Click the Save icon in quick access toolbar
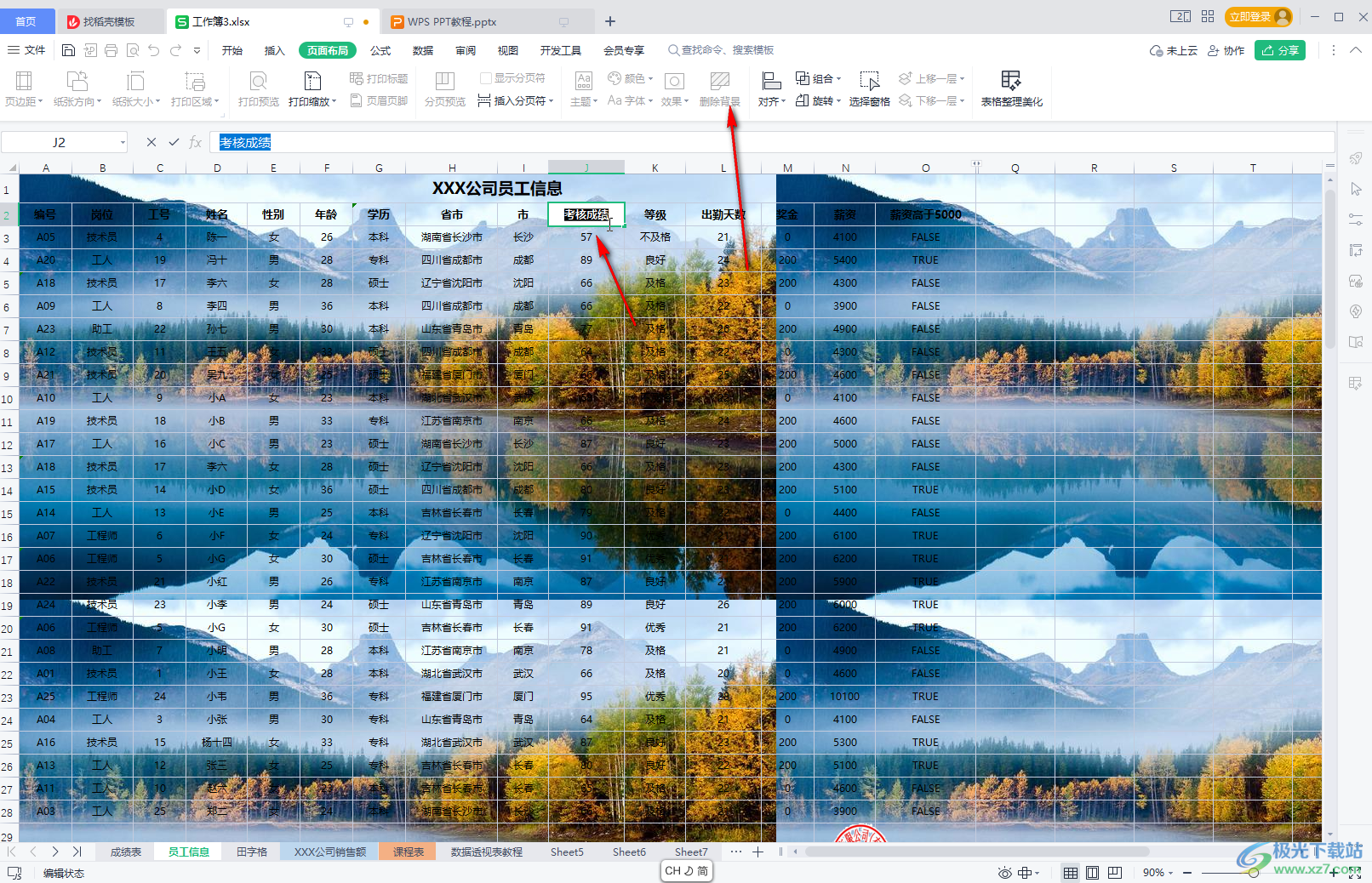The image size is (1372, 883). (69, 50)
